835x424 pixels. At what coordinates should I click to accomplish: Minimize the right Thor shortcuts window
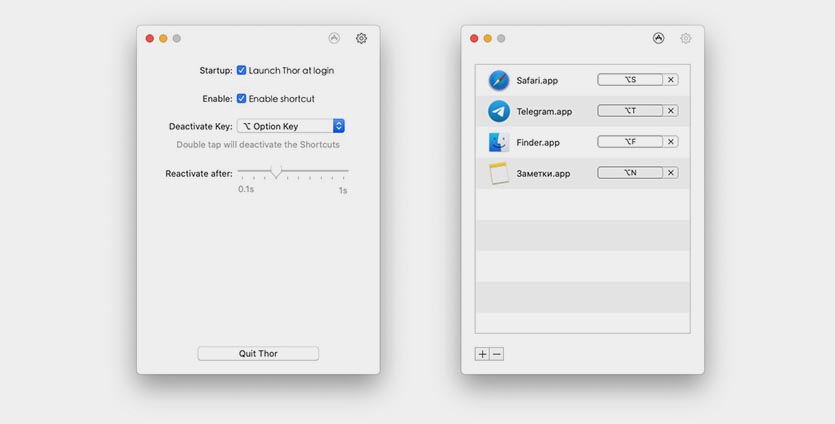click(487, 38)
